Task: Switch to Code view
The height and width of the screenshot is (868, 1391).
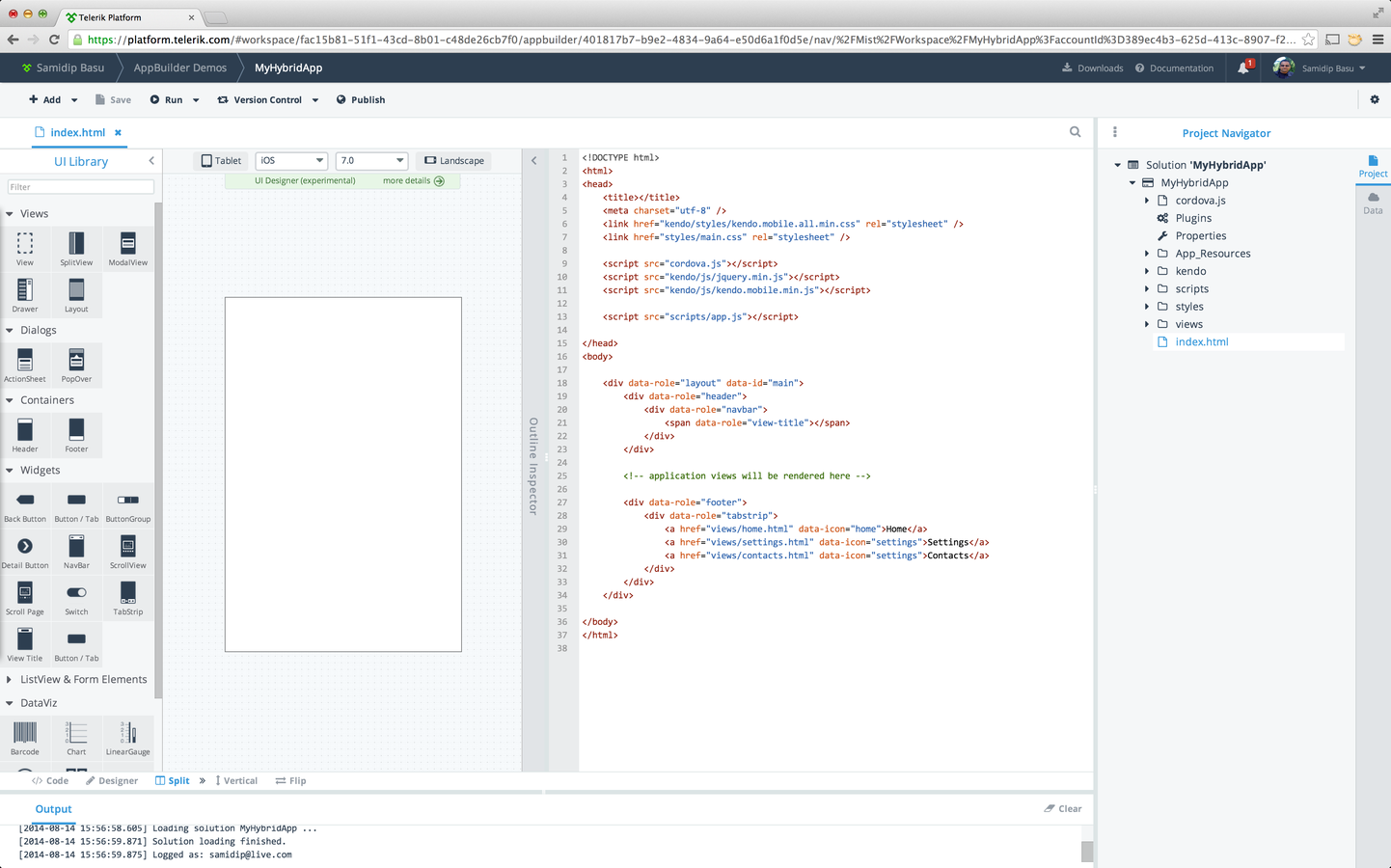Action: 50,781
